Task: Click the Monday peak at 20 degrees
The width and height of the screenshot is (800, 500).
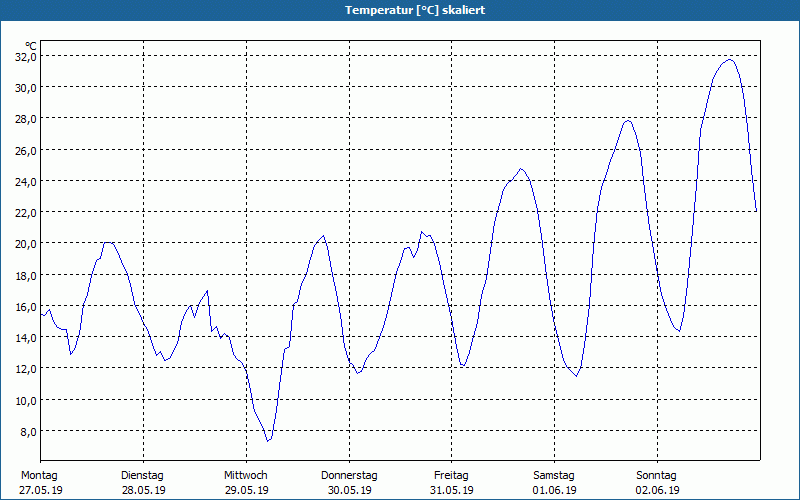Action: pyautogui.click(x=108, y=243)
